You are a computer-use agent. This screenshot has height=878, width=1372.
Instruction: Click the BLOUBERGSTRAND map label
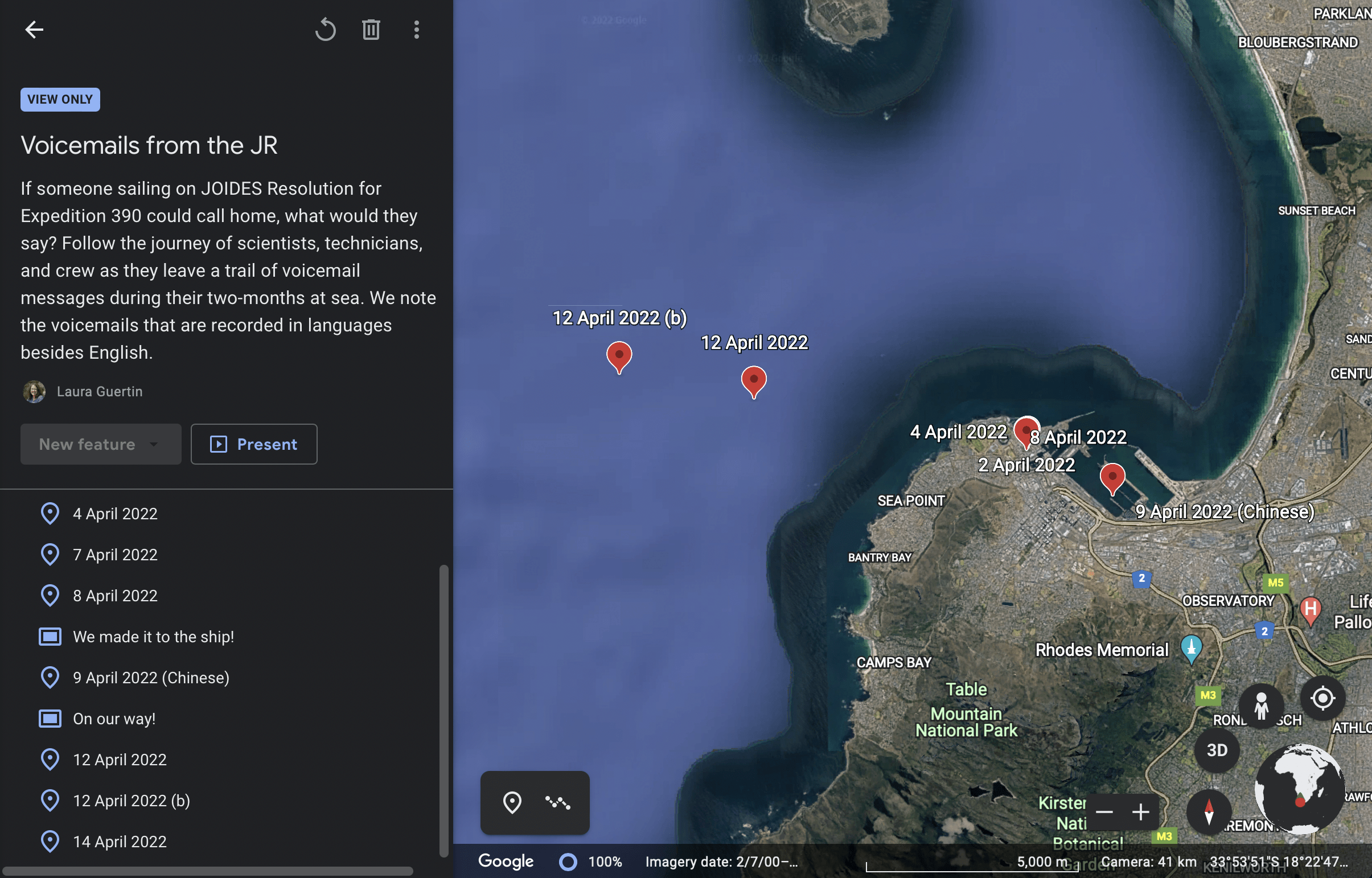pyautogui.click(x=1298, y=42)
